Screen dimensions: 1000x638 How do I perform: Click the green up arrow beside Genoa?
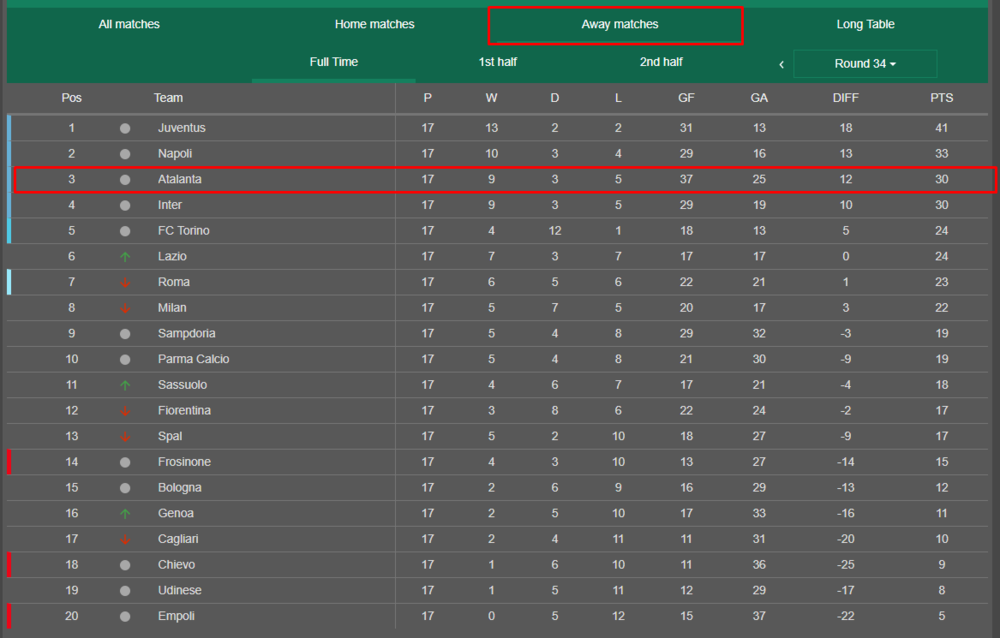[125, 514]
